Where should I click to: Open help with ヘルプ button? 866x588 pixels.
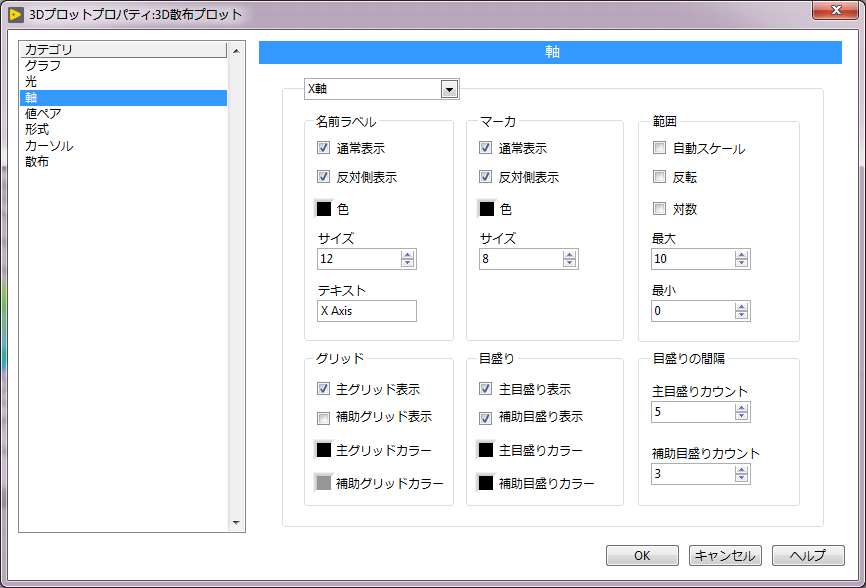coord(807,555)
